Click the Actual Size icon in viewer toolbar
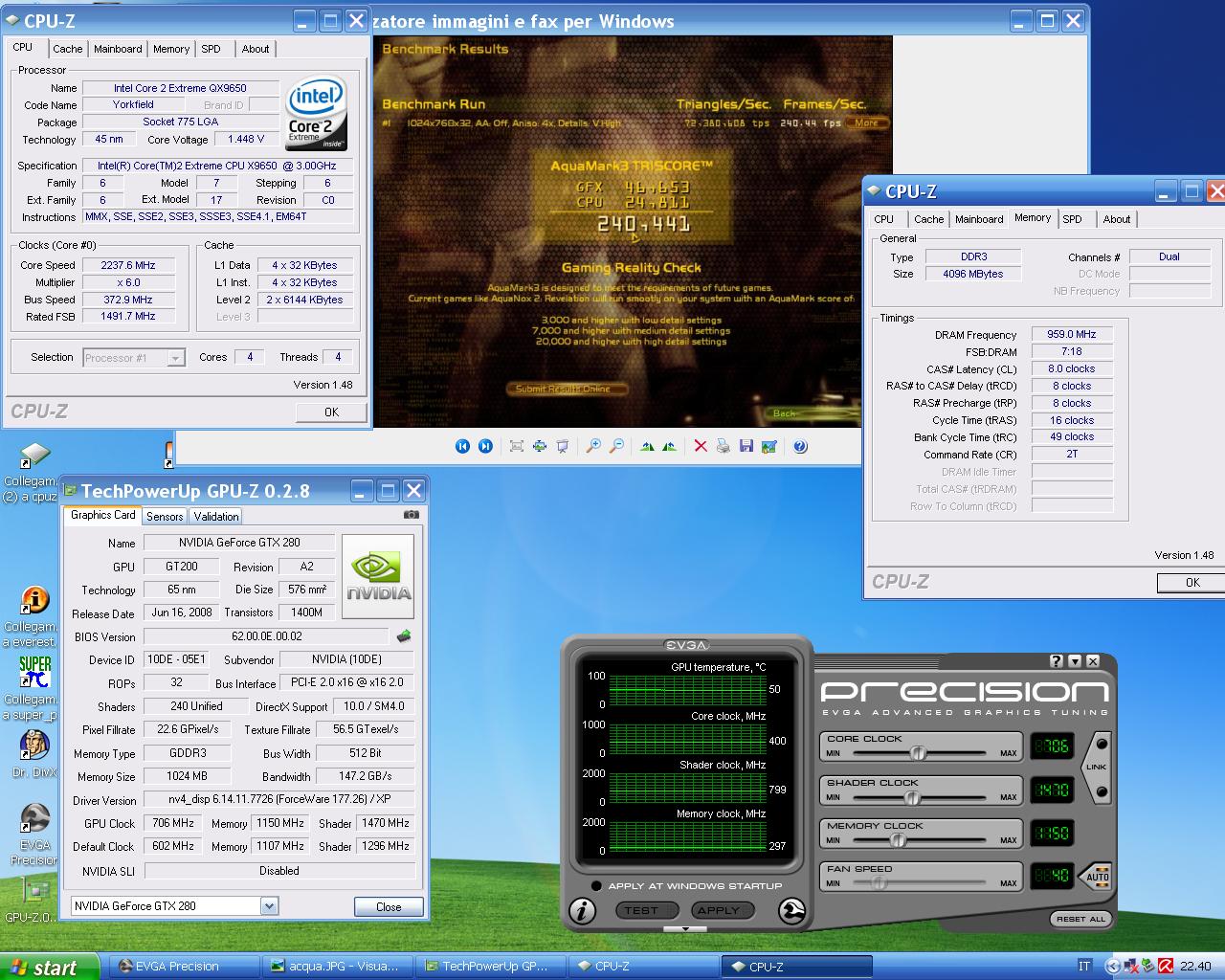This screenshot has width=1225, height=980. [x=540, y=446]
